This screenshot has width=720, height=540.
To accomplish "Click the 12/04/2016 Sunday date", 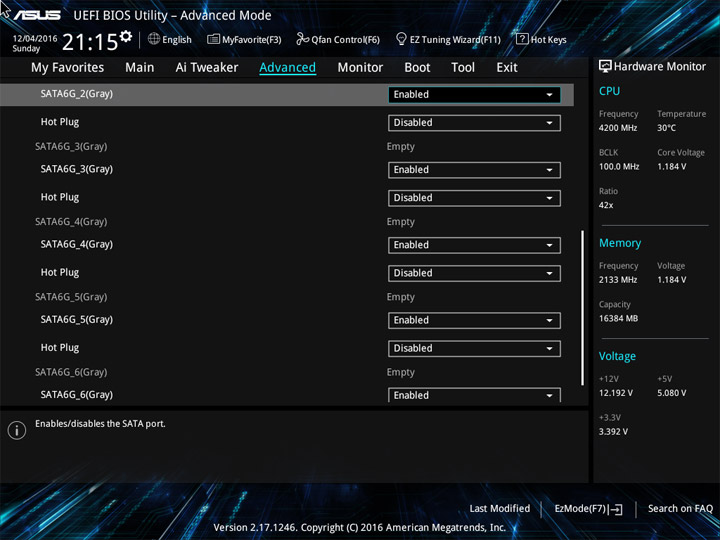I will tap(35, 43).
